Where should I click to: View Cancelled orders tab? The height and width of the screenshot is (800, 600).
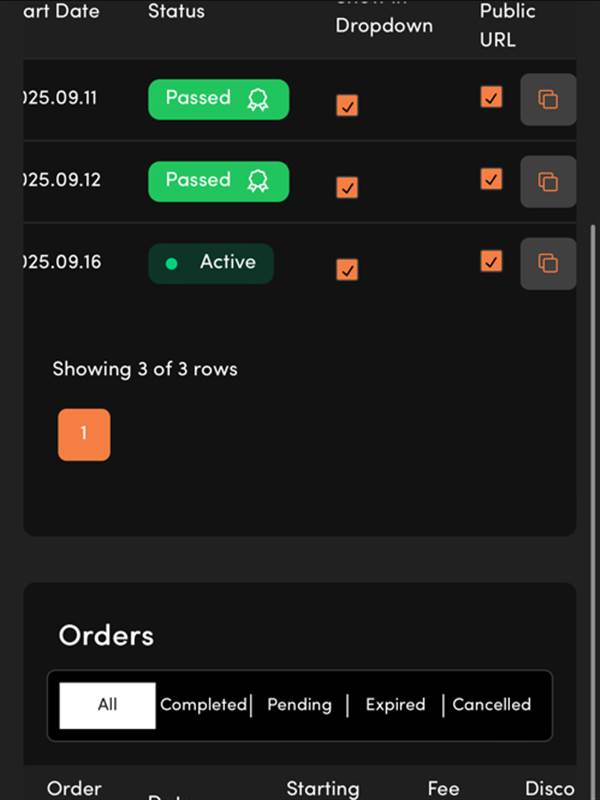tap(491, 705)
